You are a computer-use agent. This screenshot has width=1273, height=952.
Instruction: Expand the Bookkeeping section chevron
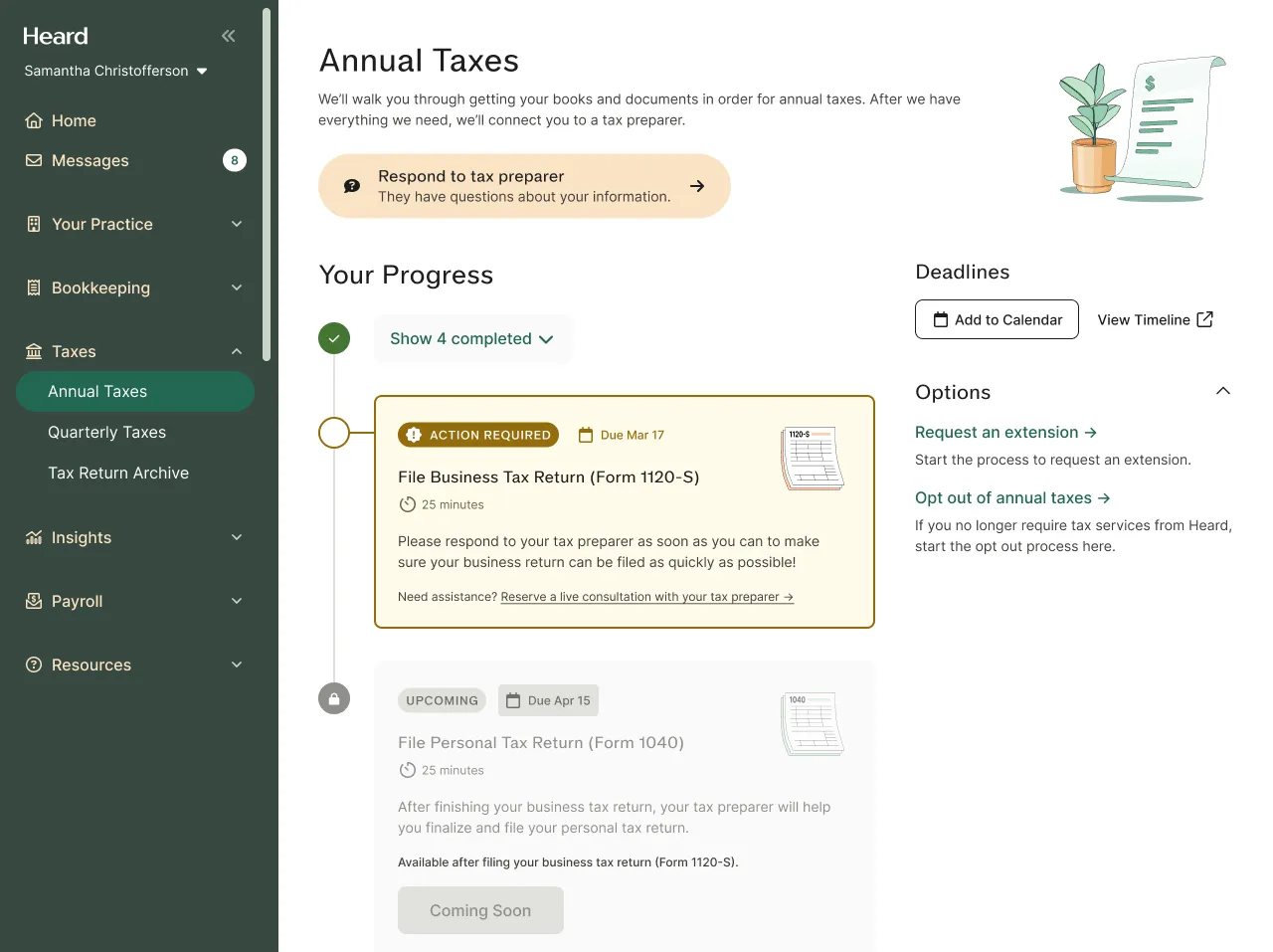[x=237, y=287]
